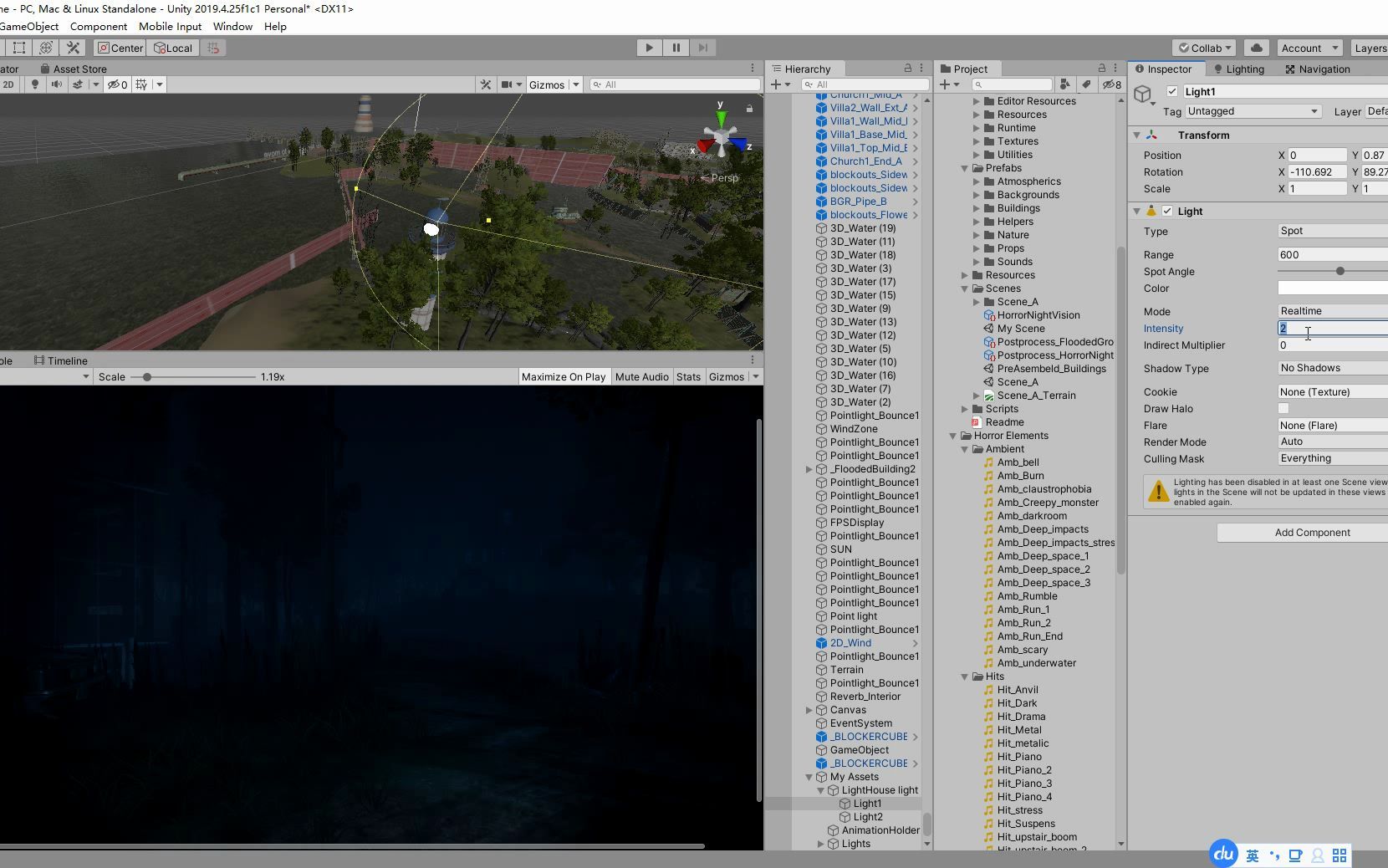1388x868 pixels.
Task: Select the Rect Transform tool
Action: 18,48
